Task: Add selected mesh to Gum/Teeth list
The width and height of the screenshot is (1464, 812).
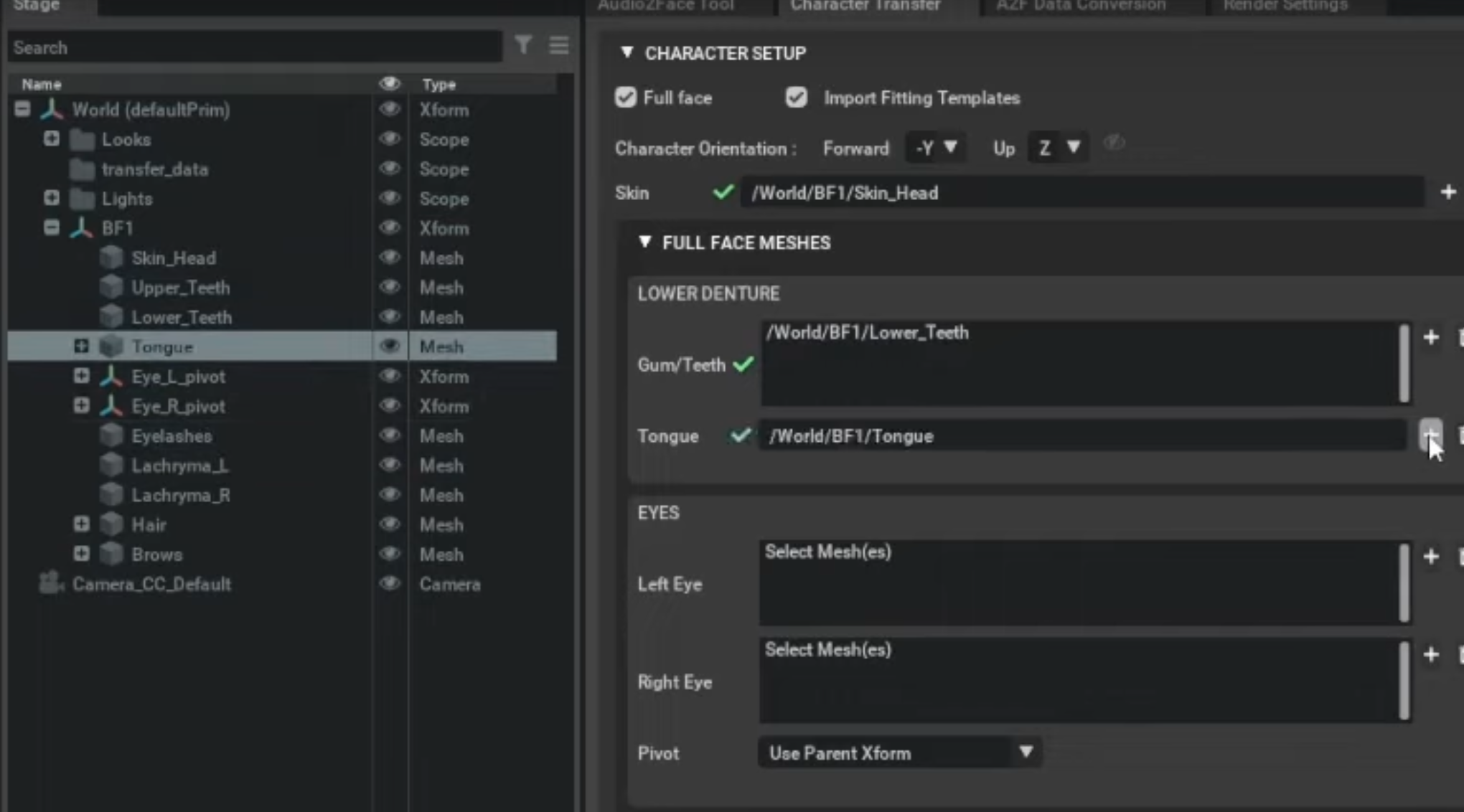Action: point(1430,338)
